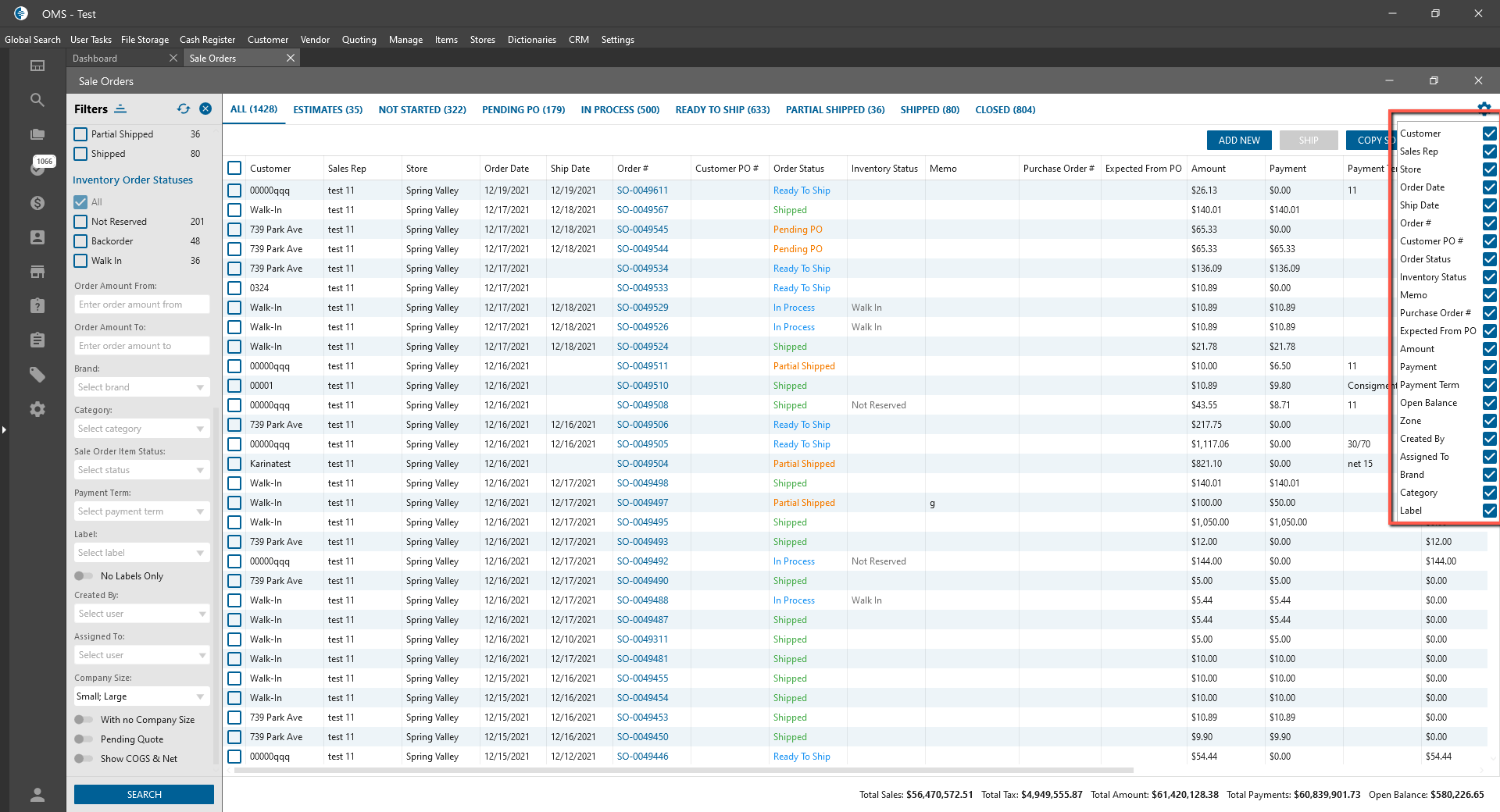Expand the Select brand dropdown
Viewport: 1500px width, 812px height.
pyautogui.click(x=141, y=387)
